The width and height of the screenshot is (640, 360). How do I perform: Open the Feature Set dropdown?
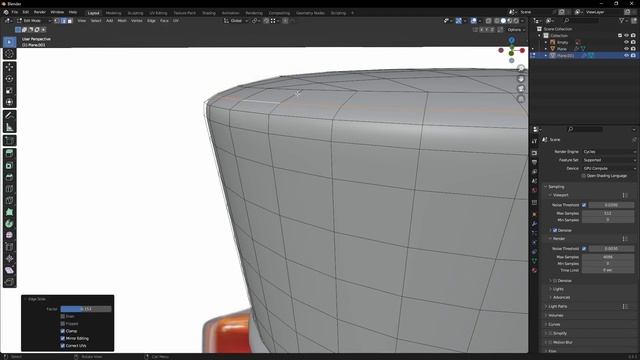(x=609, y=160)
